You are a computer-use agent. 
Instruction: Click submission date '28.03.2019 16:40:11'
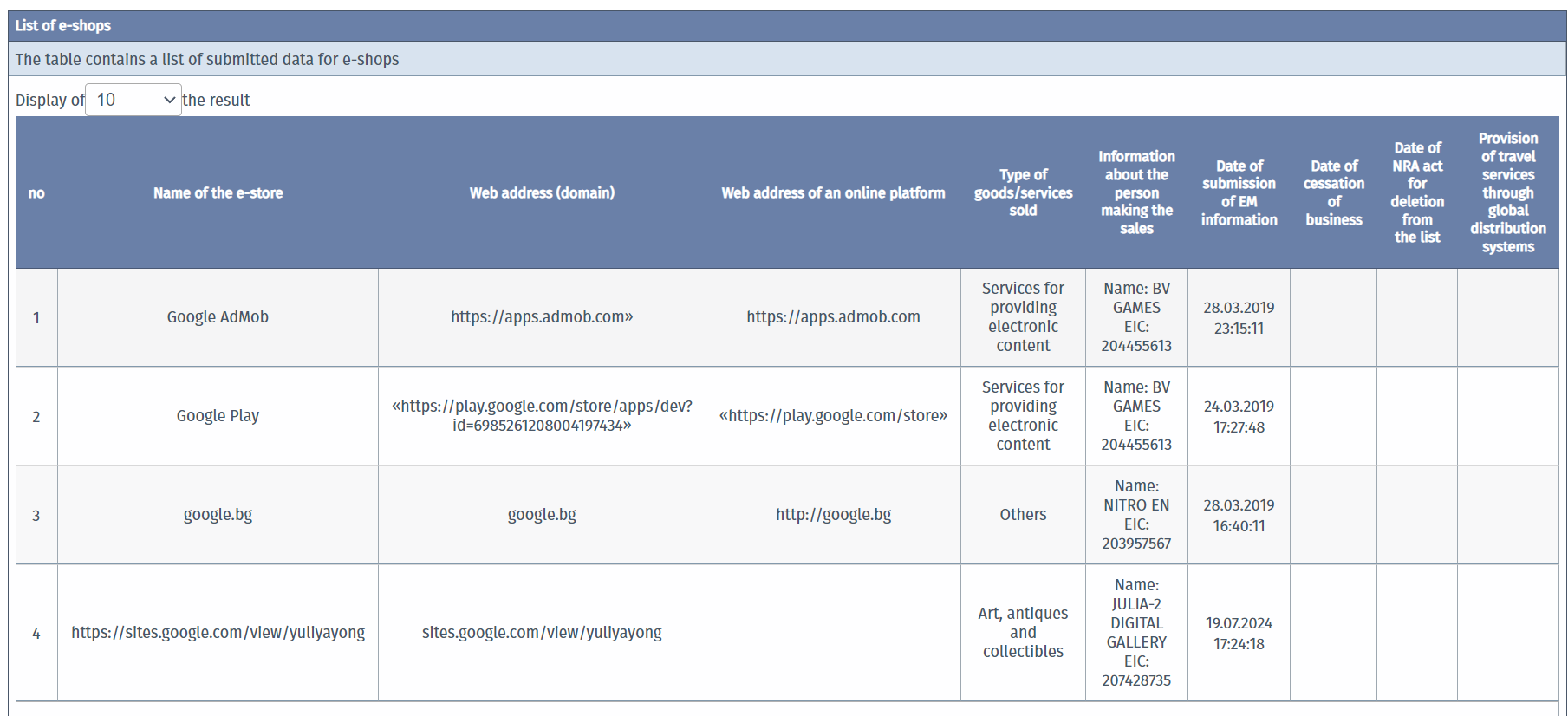pyautogui.click(x=1239, y=516)
